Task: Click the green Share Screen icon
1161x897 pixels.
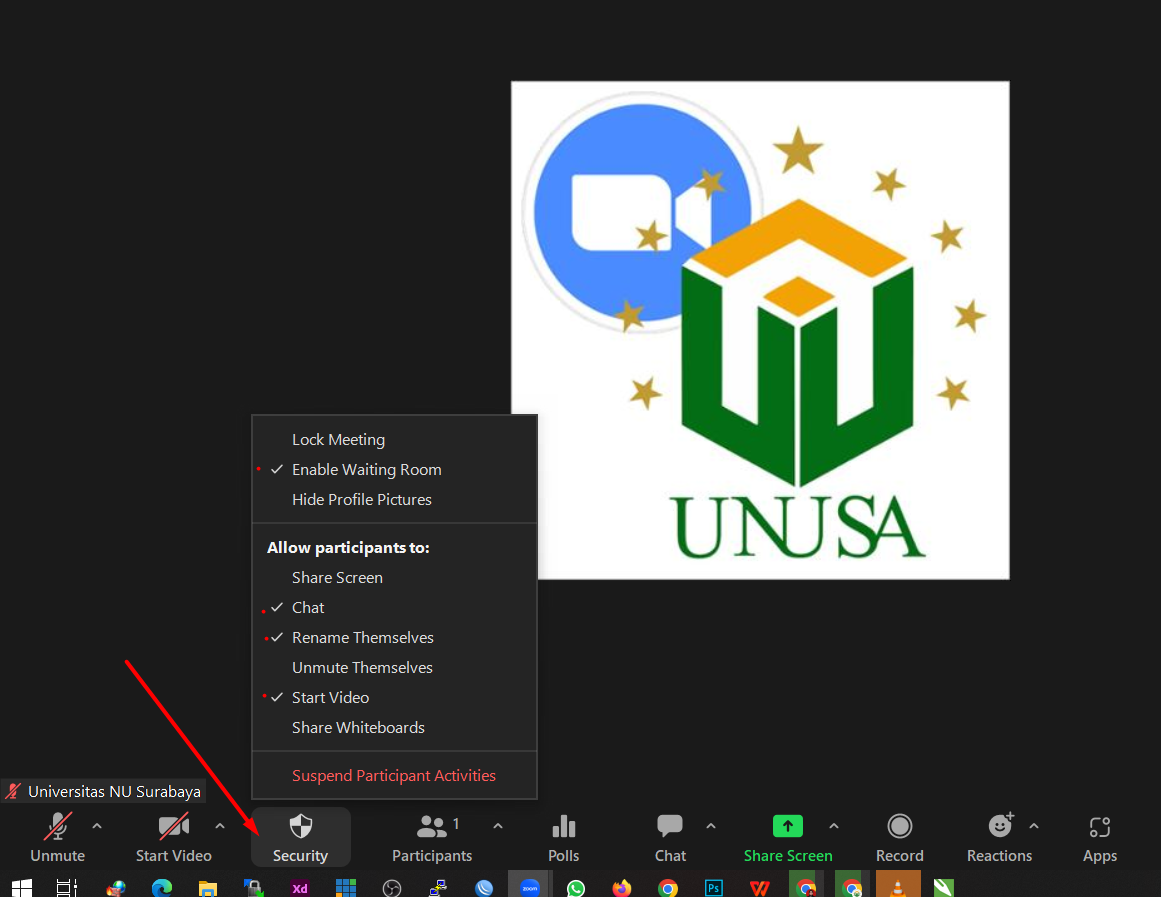Action: click(x=788, y=825)
